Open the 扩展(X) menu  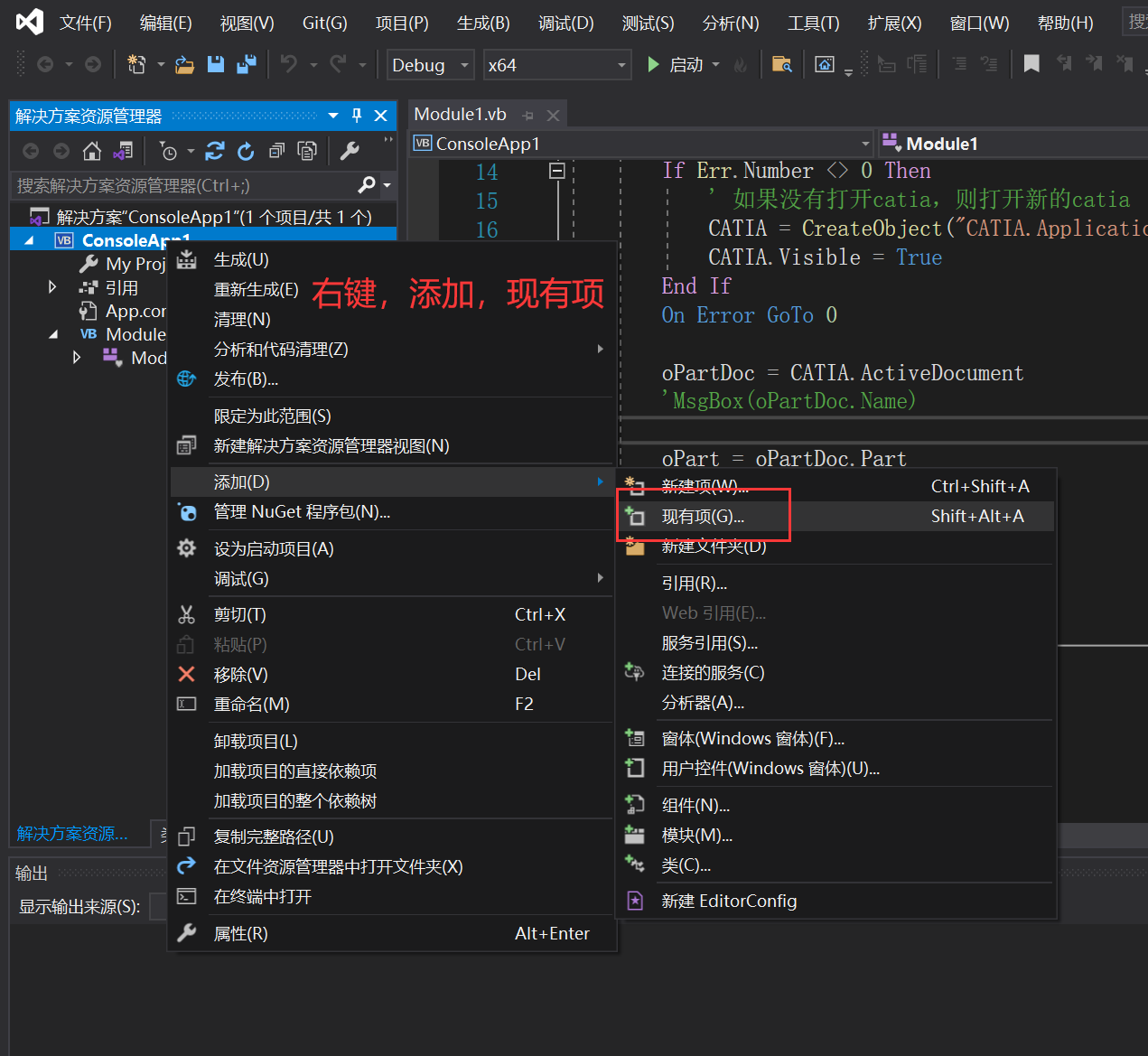[895, 23]
